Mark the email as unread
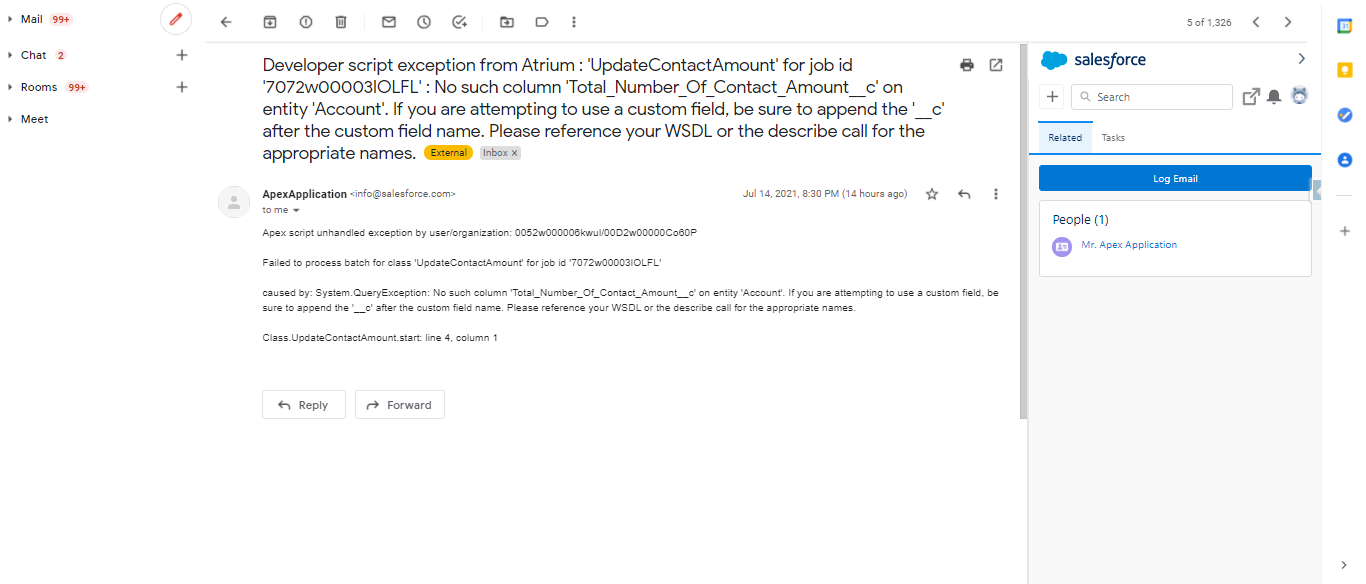This screenshot has height=584, width=1366. point(388,21)
